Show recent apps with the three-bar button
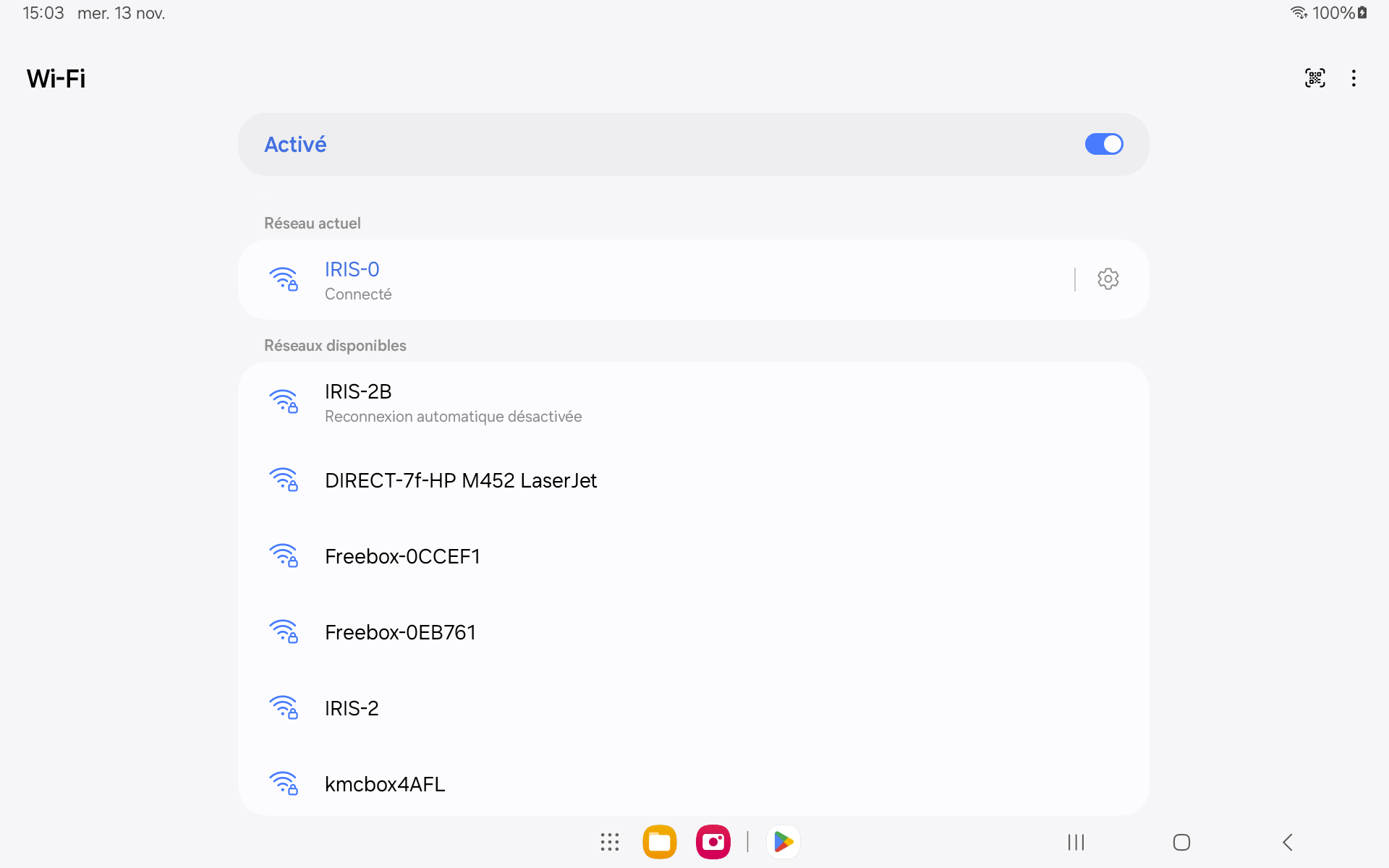Image resolution: width=1389 pixels, height=868 pixels. pos(1076,842)
